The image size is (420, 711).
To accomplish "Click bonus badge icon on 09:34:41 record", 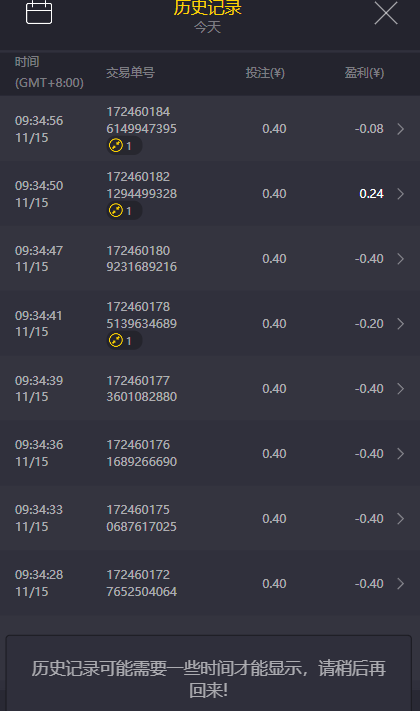I will click(116, 341).
